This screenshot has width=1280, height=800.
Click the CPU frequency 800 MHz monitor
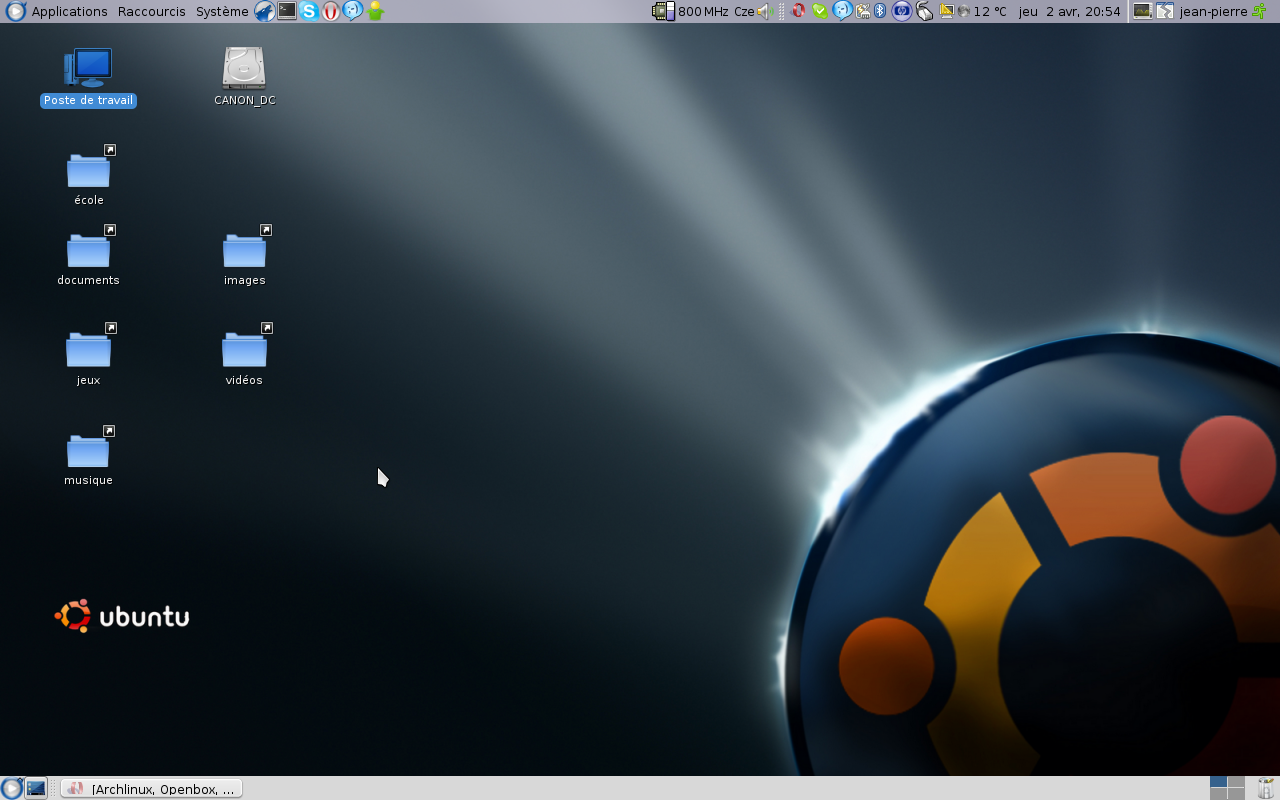690,11
